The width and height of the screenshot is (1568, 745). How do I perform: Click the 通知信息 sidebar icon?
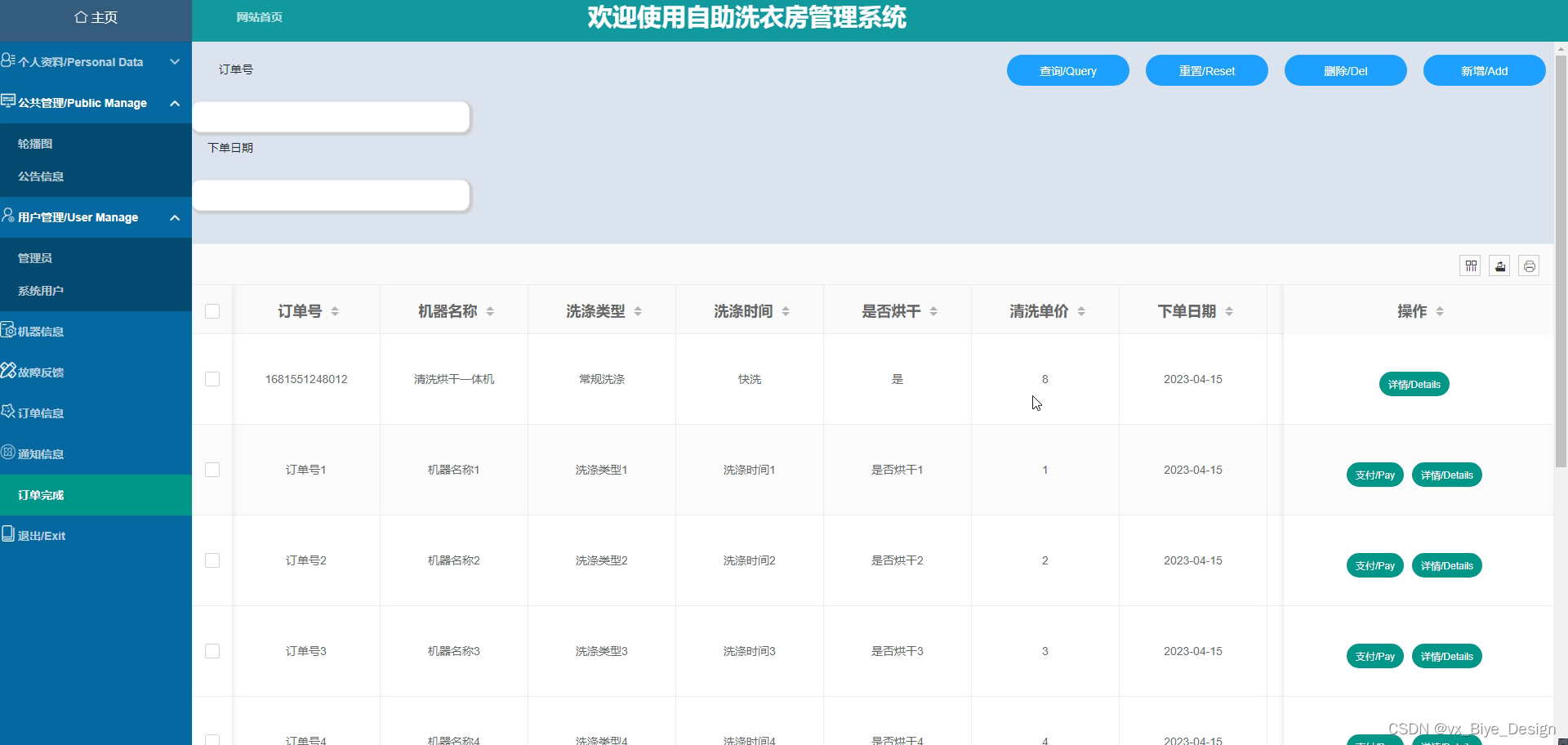click(8, 453)
